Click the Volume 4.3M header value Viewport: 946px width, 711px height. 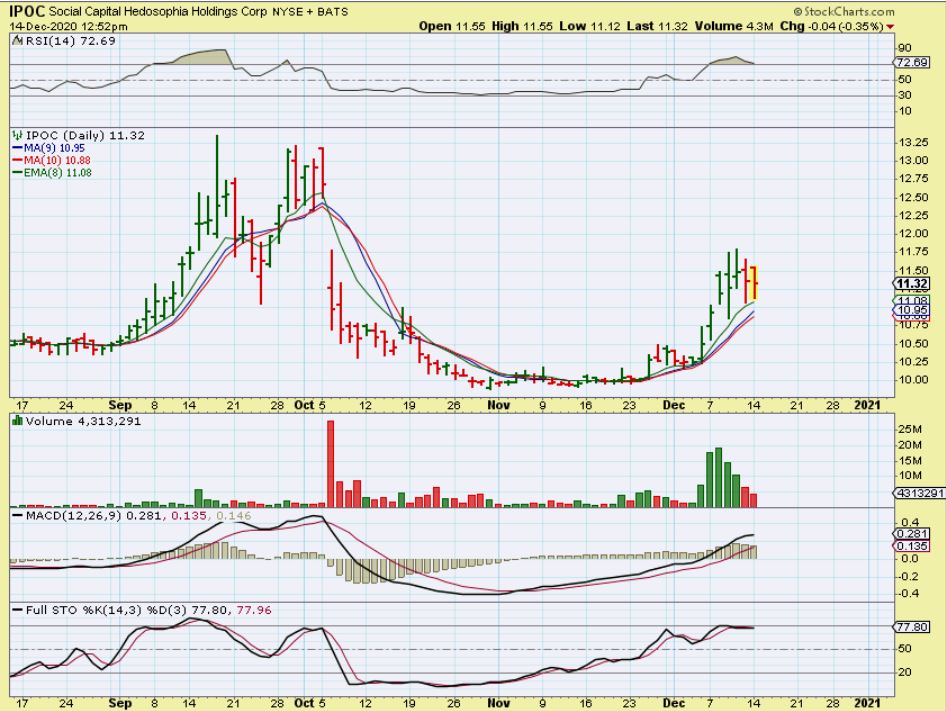click(x=734, y=26)
